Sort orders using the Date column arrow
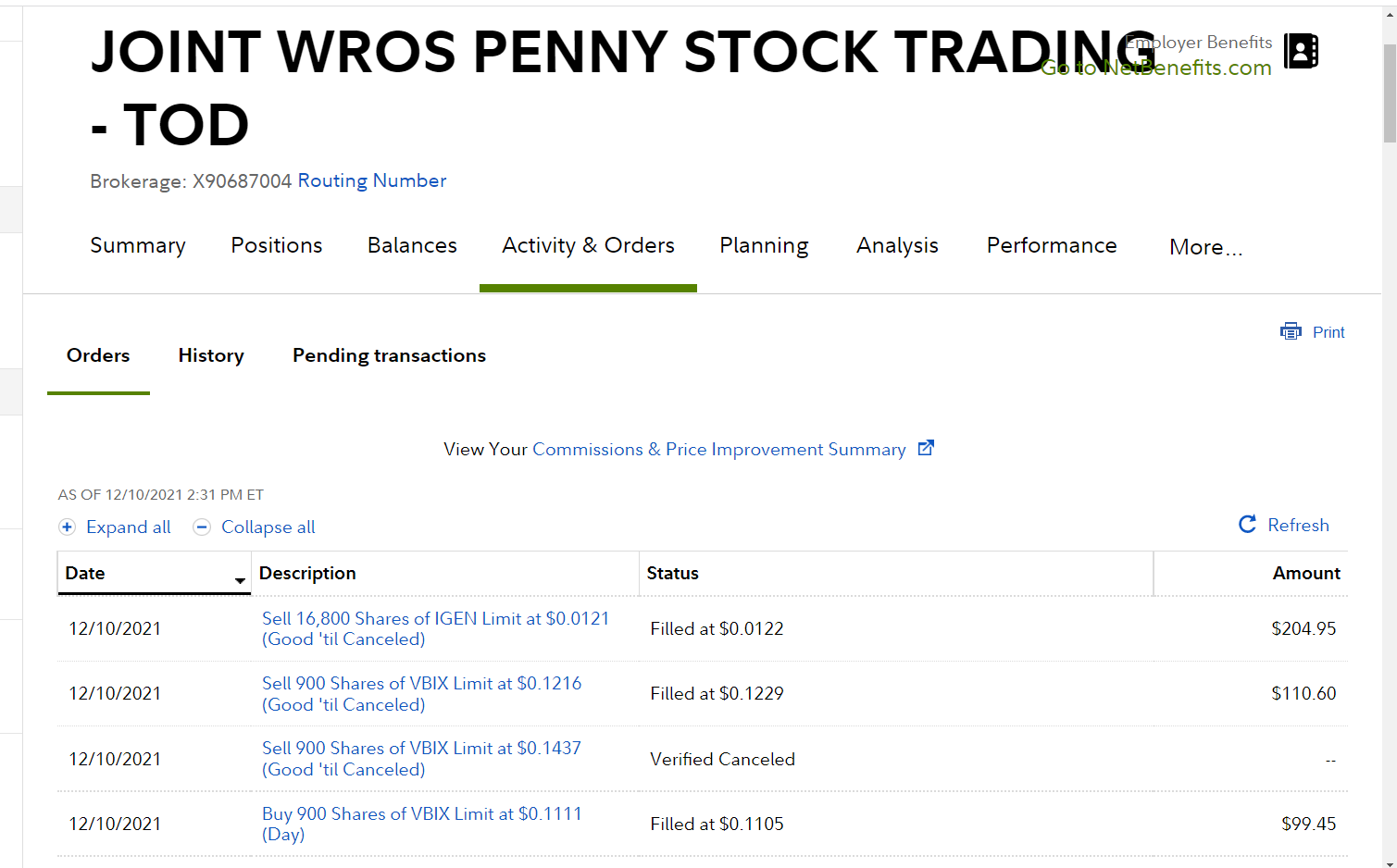 click(240, 580)
